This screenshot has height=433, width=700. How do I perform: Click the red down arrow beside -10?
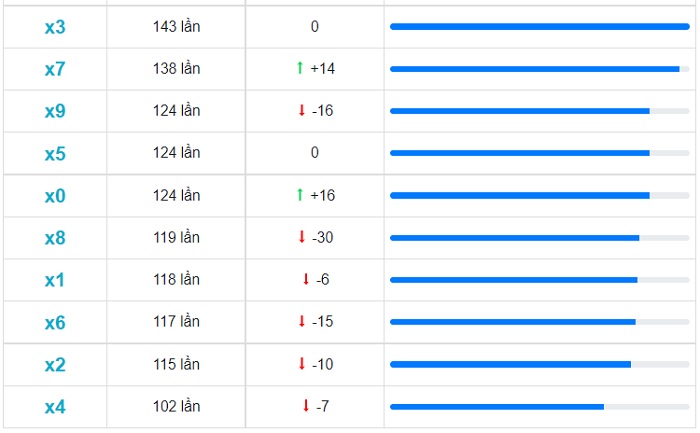(x=301, y=364)
